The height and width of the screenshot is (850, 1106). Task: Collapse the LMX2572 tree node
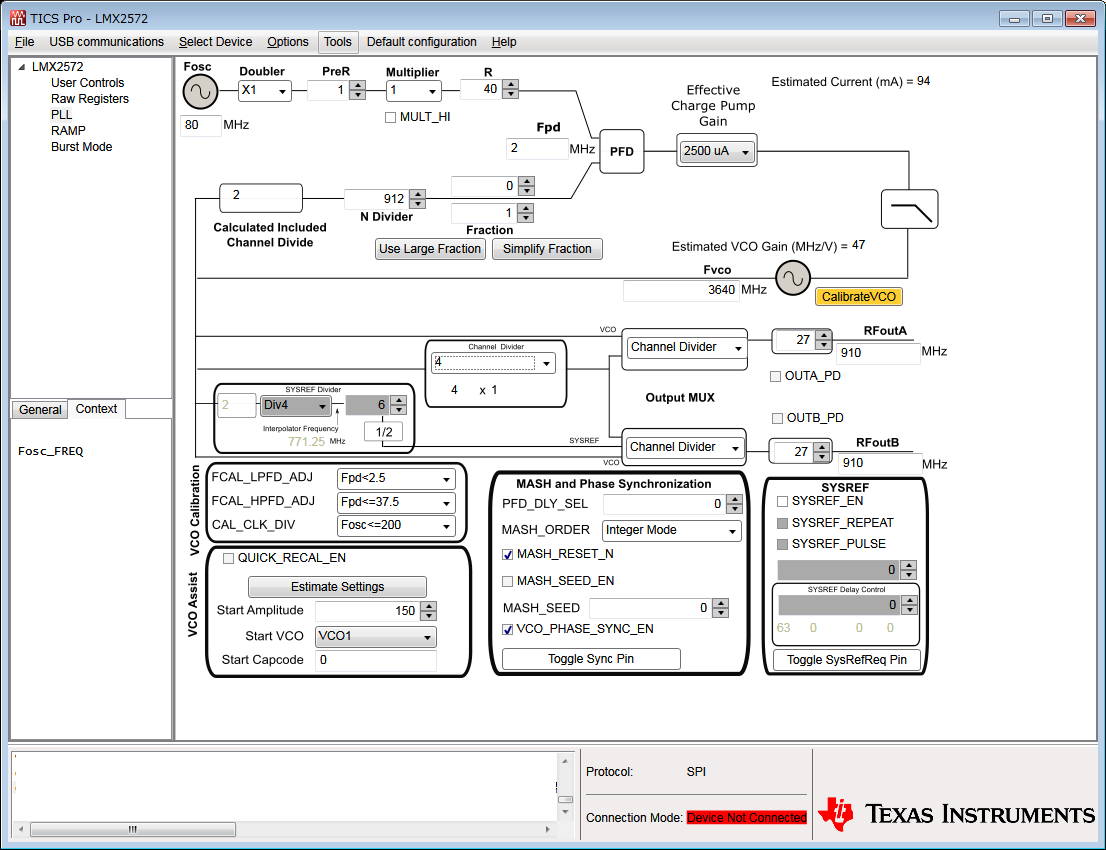22,67
